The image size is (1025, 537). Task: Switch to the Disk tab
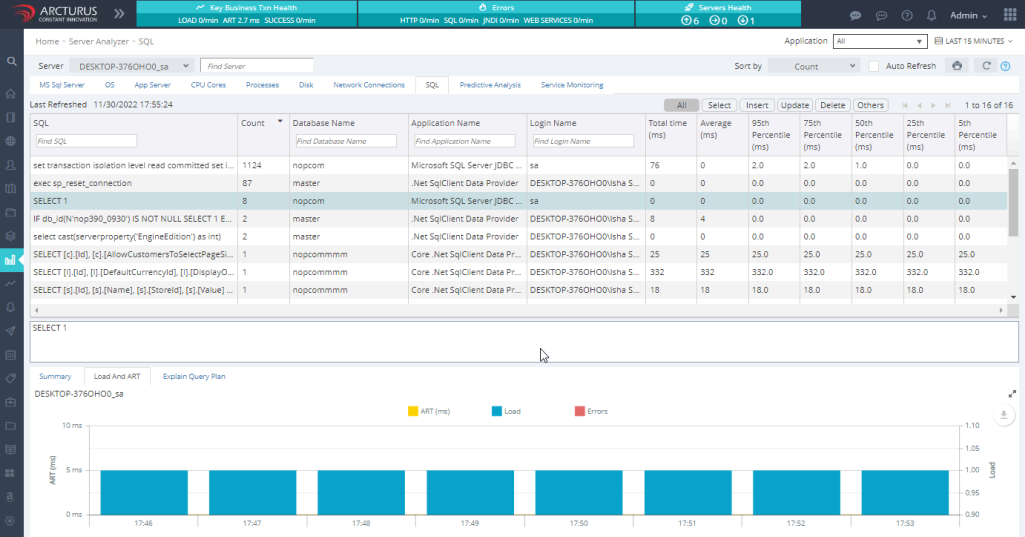tap(306, 85)
